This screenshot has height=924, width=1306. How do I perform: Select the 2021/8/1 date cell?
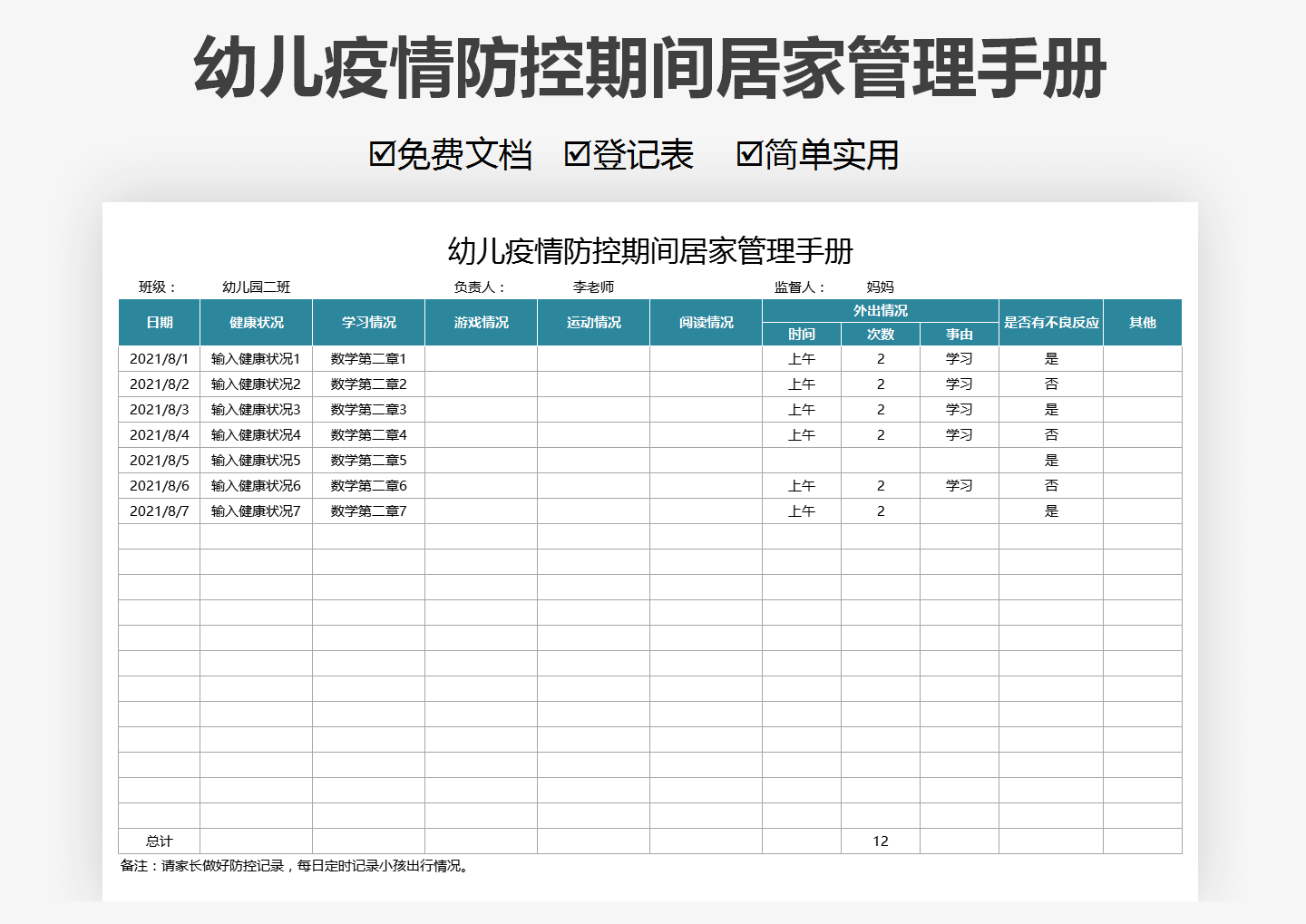coord(160,358)
